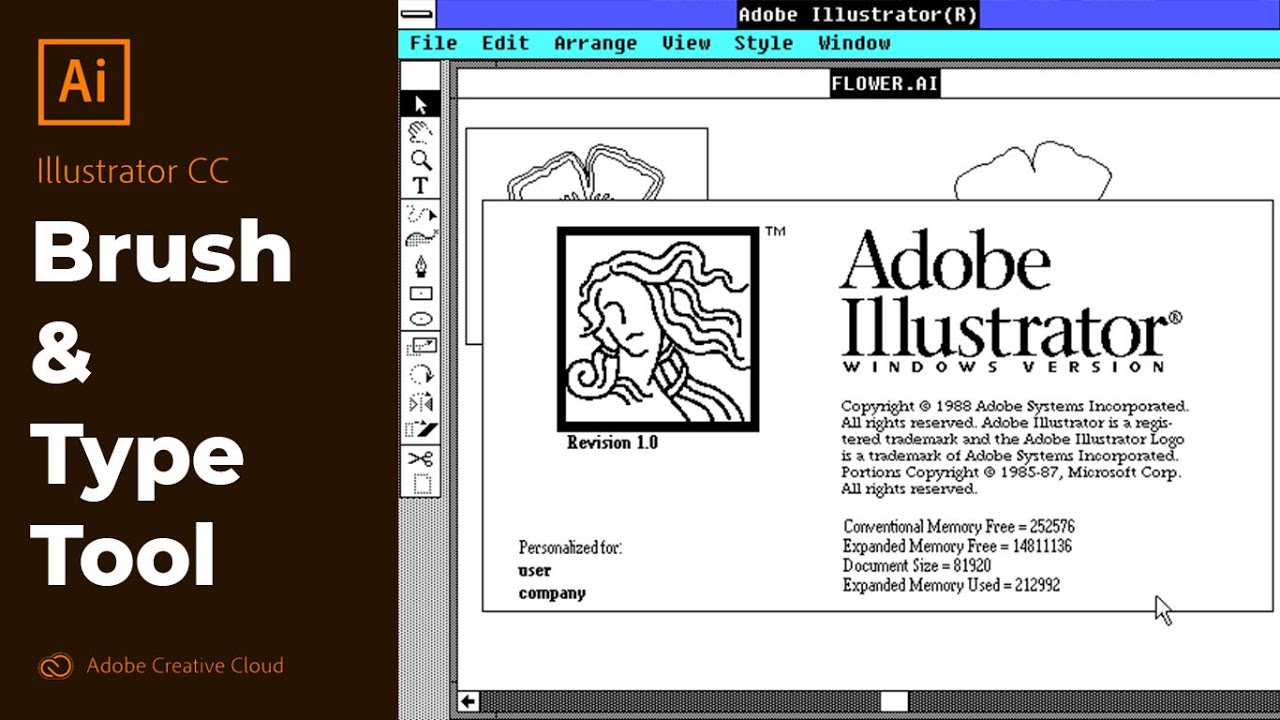Click the left scroll arrow button
1280x720 pixels.
(x=468, y=701)
